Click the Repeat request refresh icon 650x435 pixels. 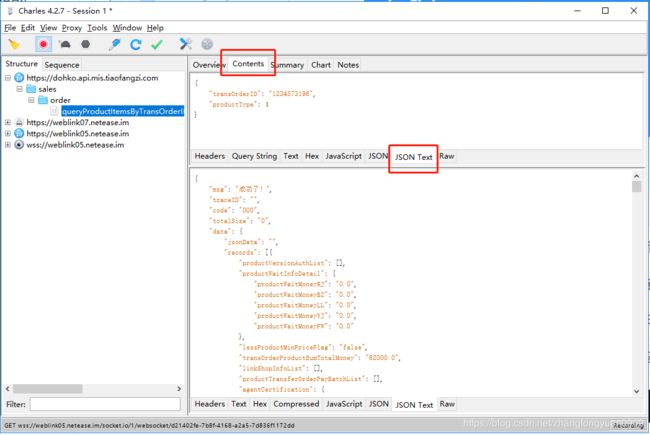(x=136, y=44)
